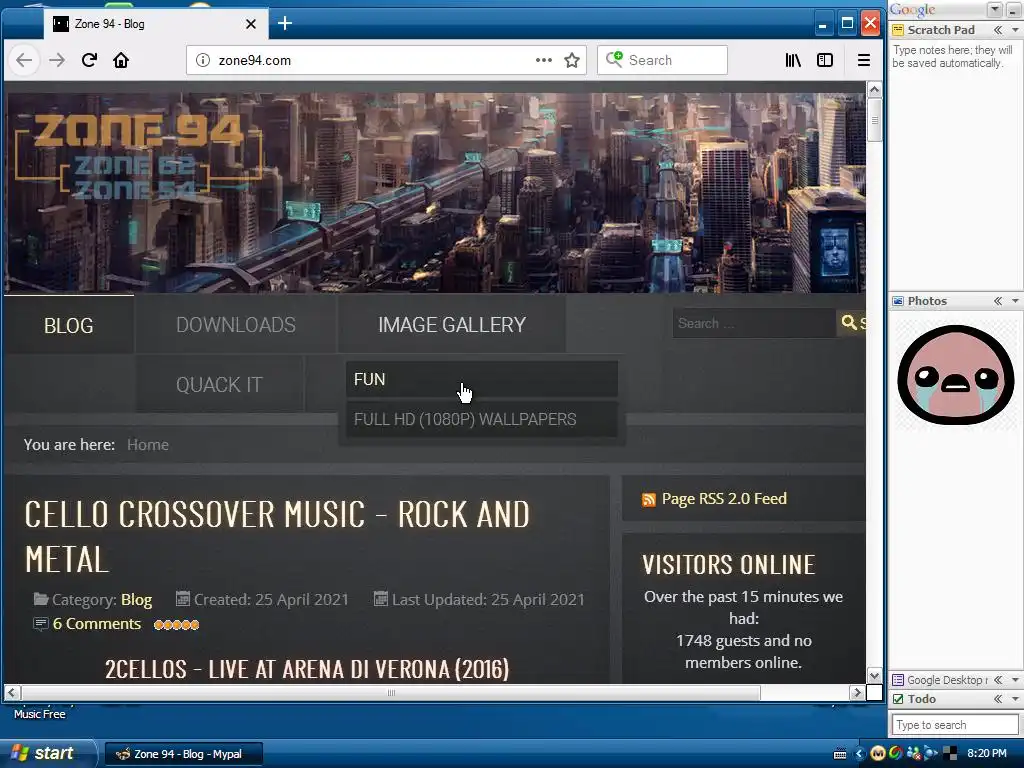Viewport: 1024px width, 768px height.
Task: Expand the Scratch Pad gadget with chevrons
Action: coord(998,30)
